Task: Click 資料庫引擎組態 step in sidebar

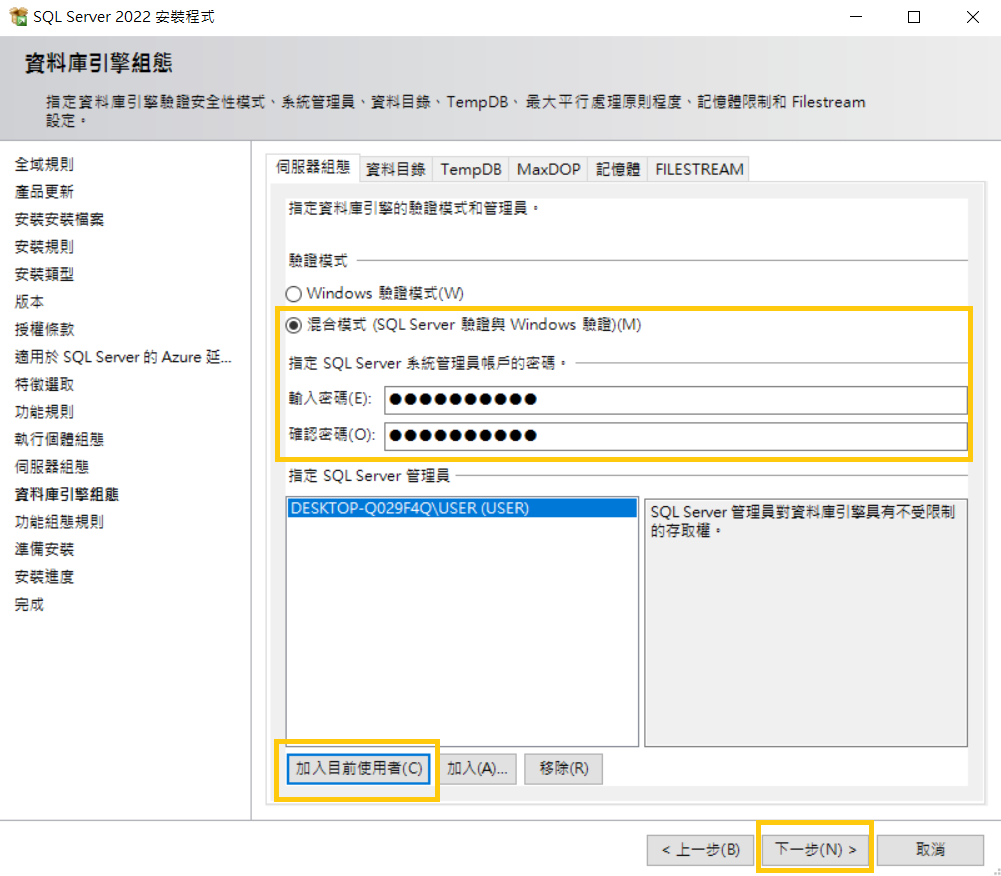Action: point(67,494)
